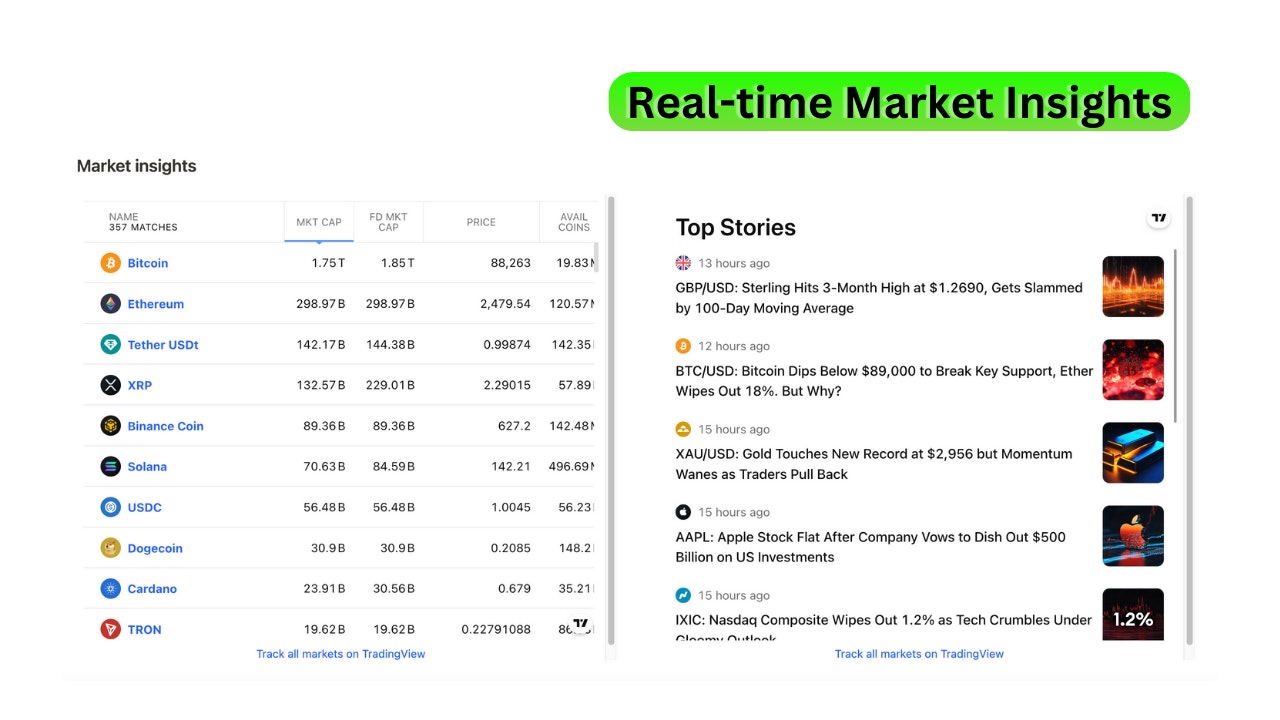This screenshot has height=720, width=1280.
Task: Click the Market insights heading
Action: pos(137,166)
